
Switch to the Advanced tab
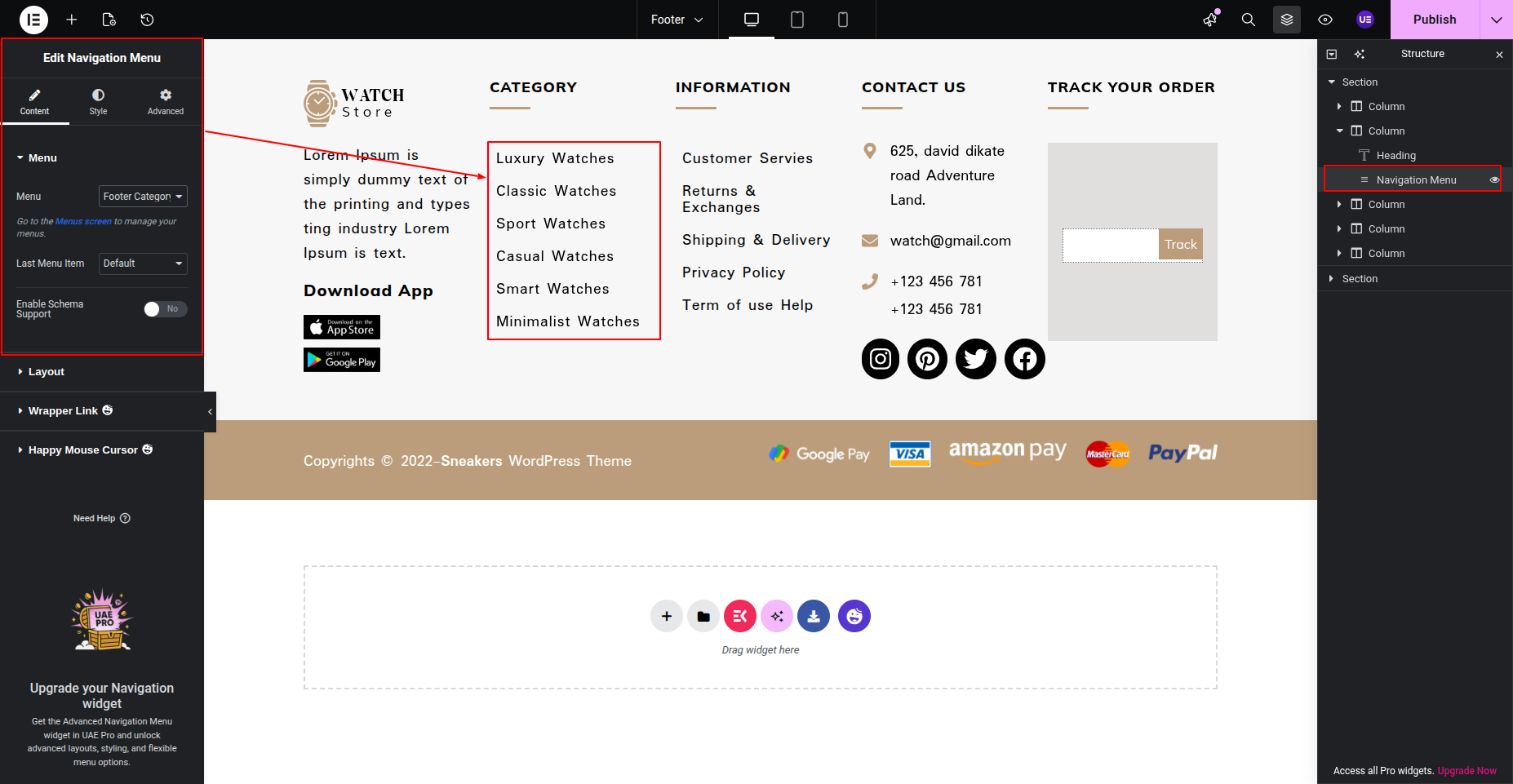click(x=166, y=102)
